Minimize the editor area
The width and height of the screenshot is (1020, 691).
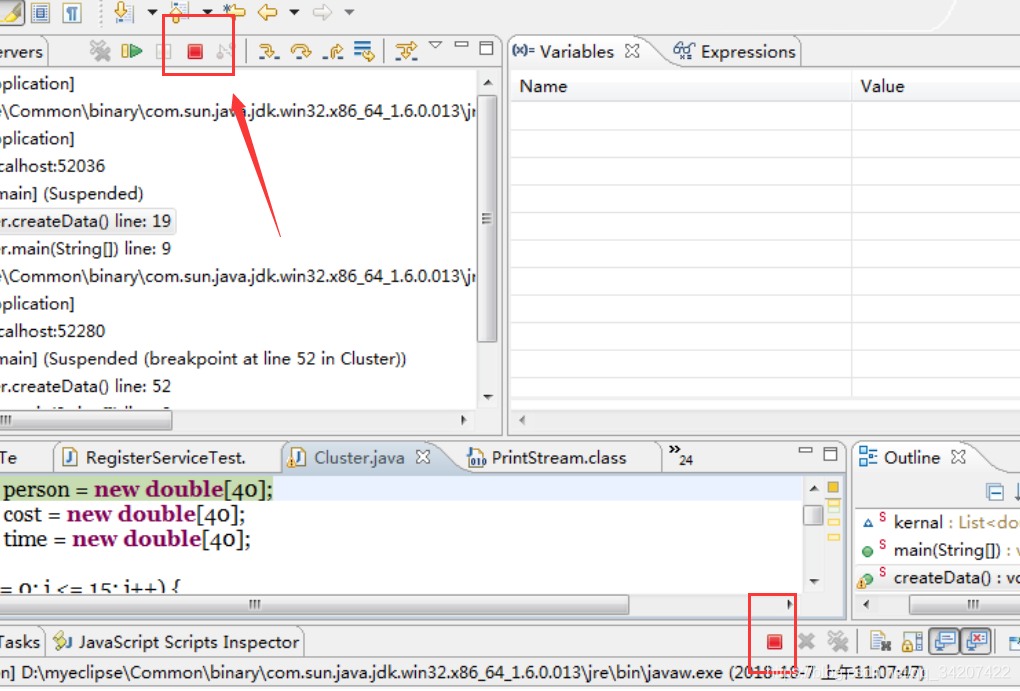point(805,450)
